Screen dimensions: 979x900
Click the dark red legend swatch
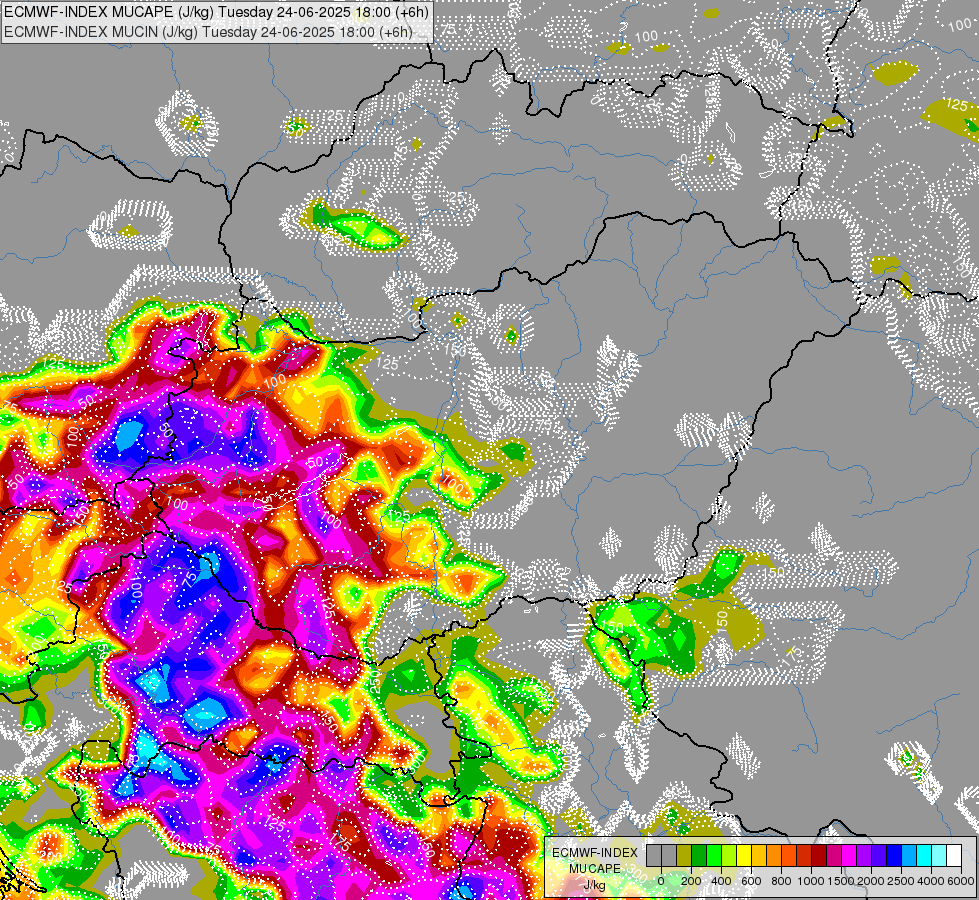click(x=819, y=856)
